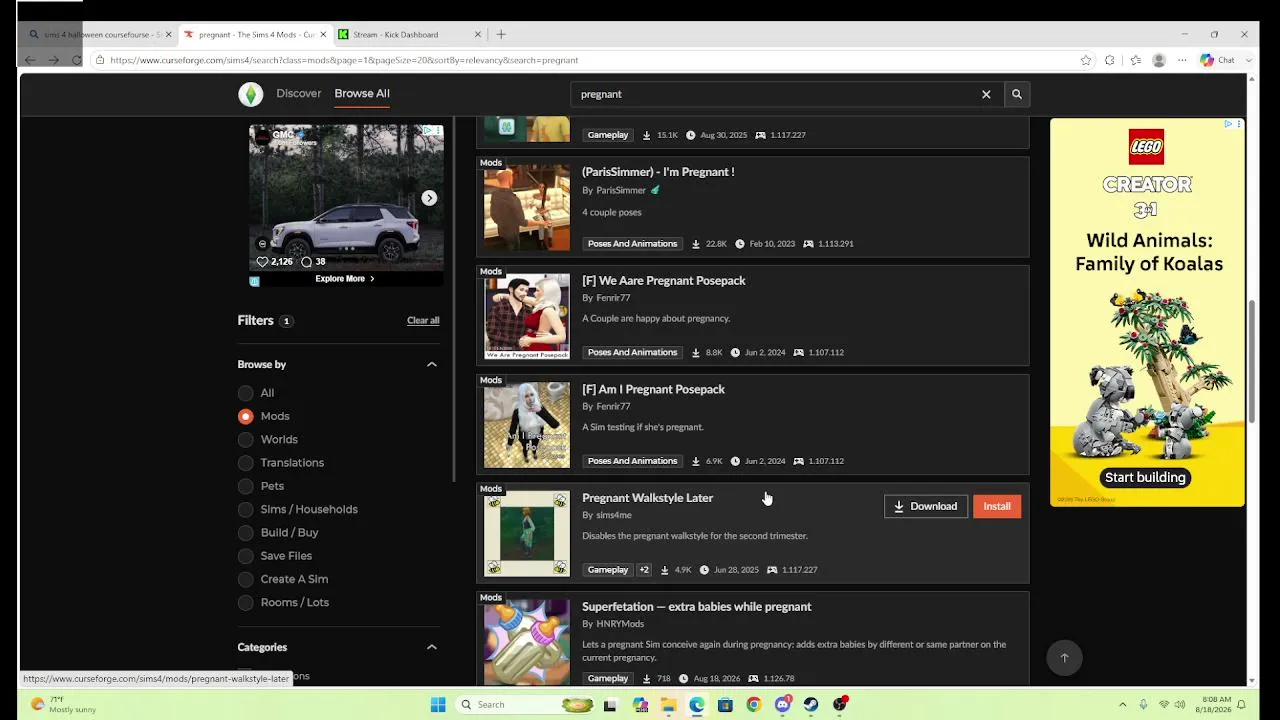
Task: Open the favorites list icon in toolbar
Action: [1135, 60]
